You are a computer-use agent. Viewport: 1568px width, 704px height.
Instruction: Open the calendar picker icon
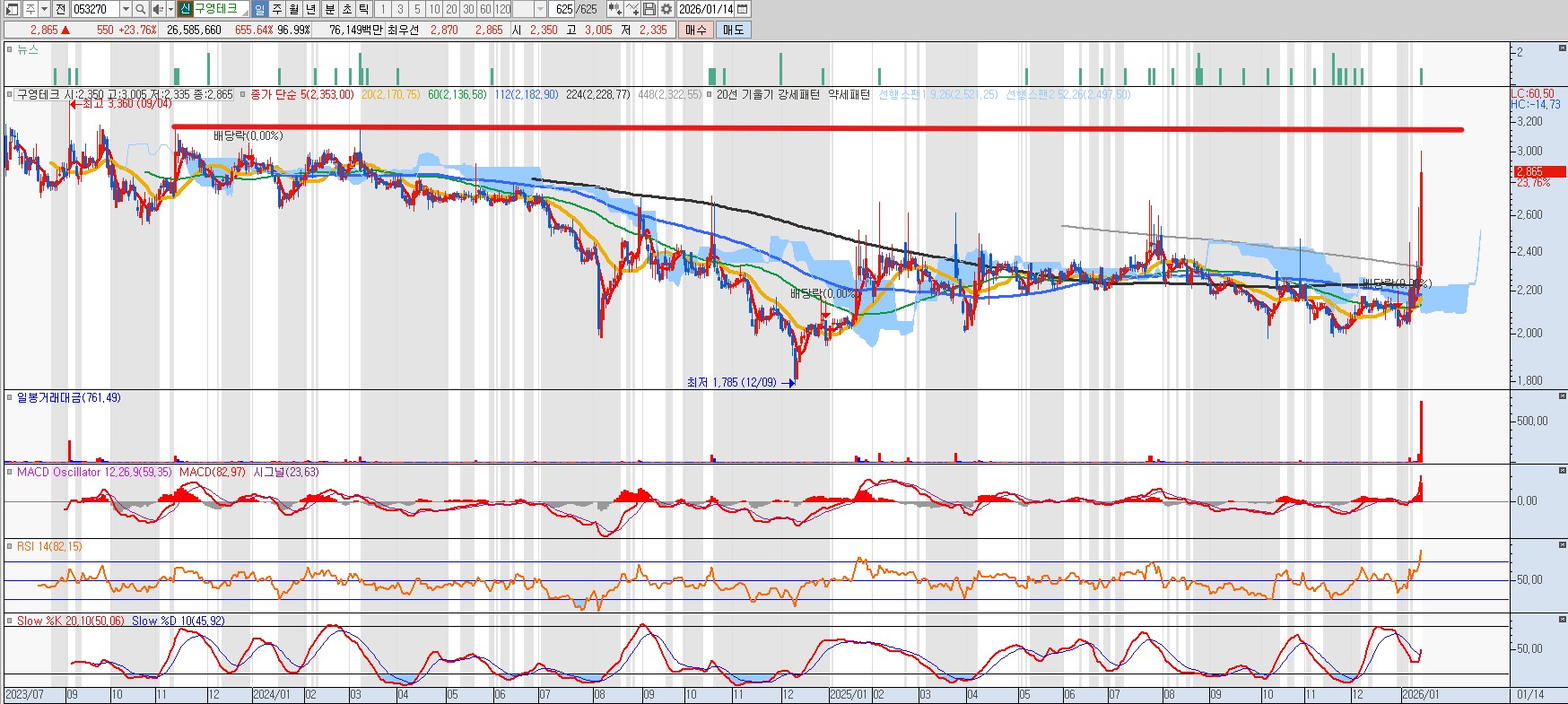point(743,9)
